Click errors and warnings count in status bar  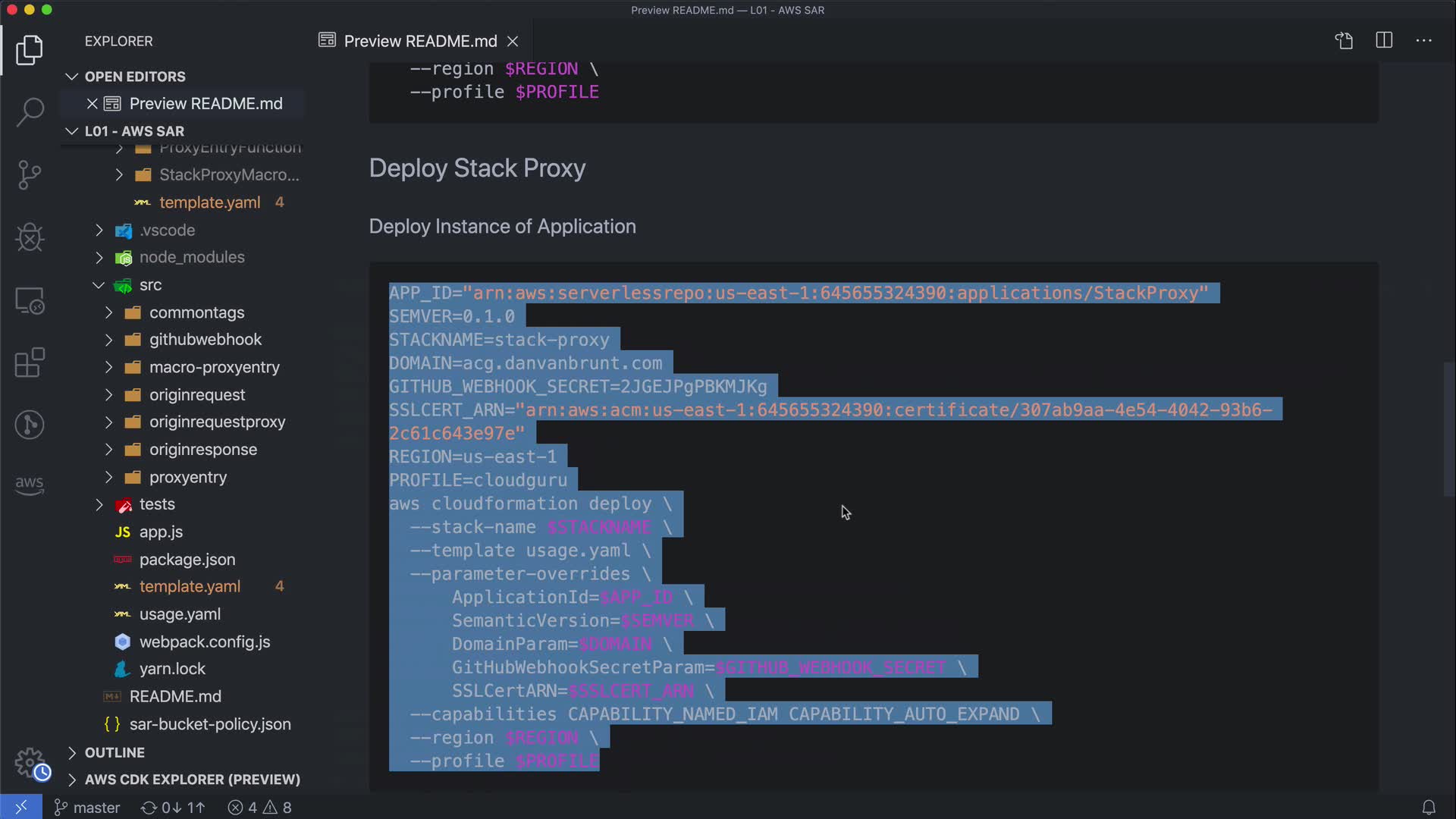coord(260,808)
